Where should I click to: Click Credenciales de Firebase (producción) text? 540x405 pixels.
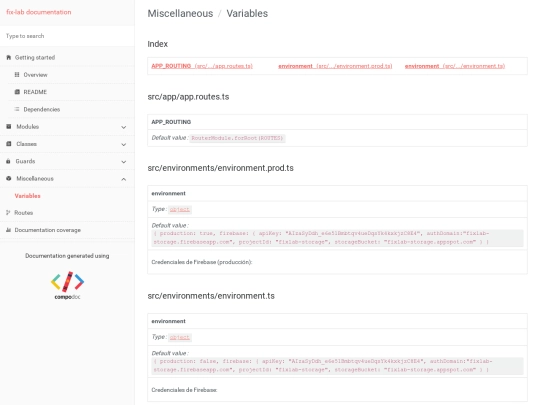pyautogui.click(x=202, y=262)
